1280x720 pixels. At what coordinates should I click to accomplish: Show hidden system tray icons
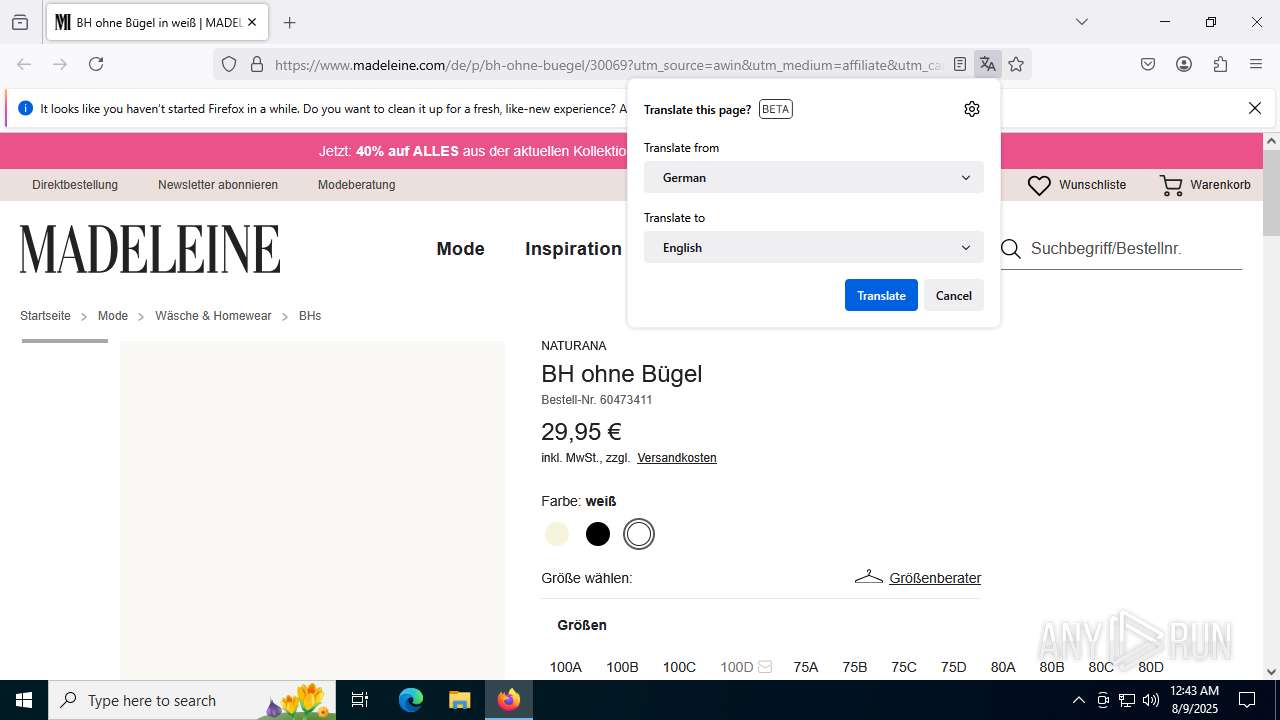pos(1078,700)
